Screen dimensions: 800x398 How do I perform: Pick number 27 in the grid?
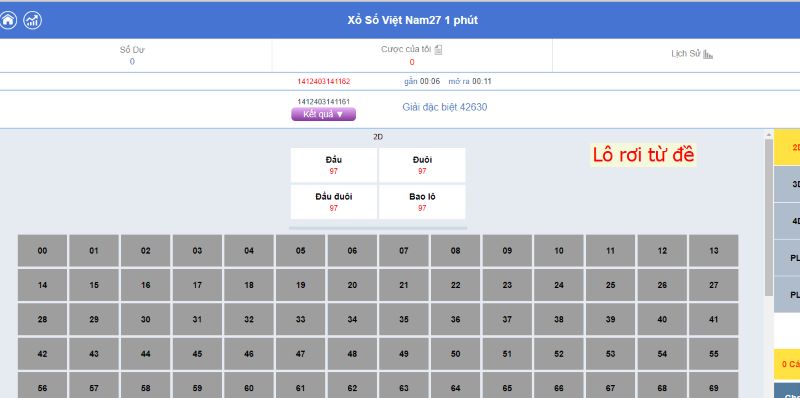click(x=714, y=285)
